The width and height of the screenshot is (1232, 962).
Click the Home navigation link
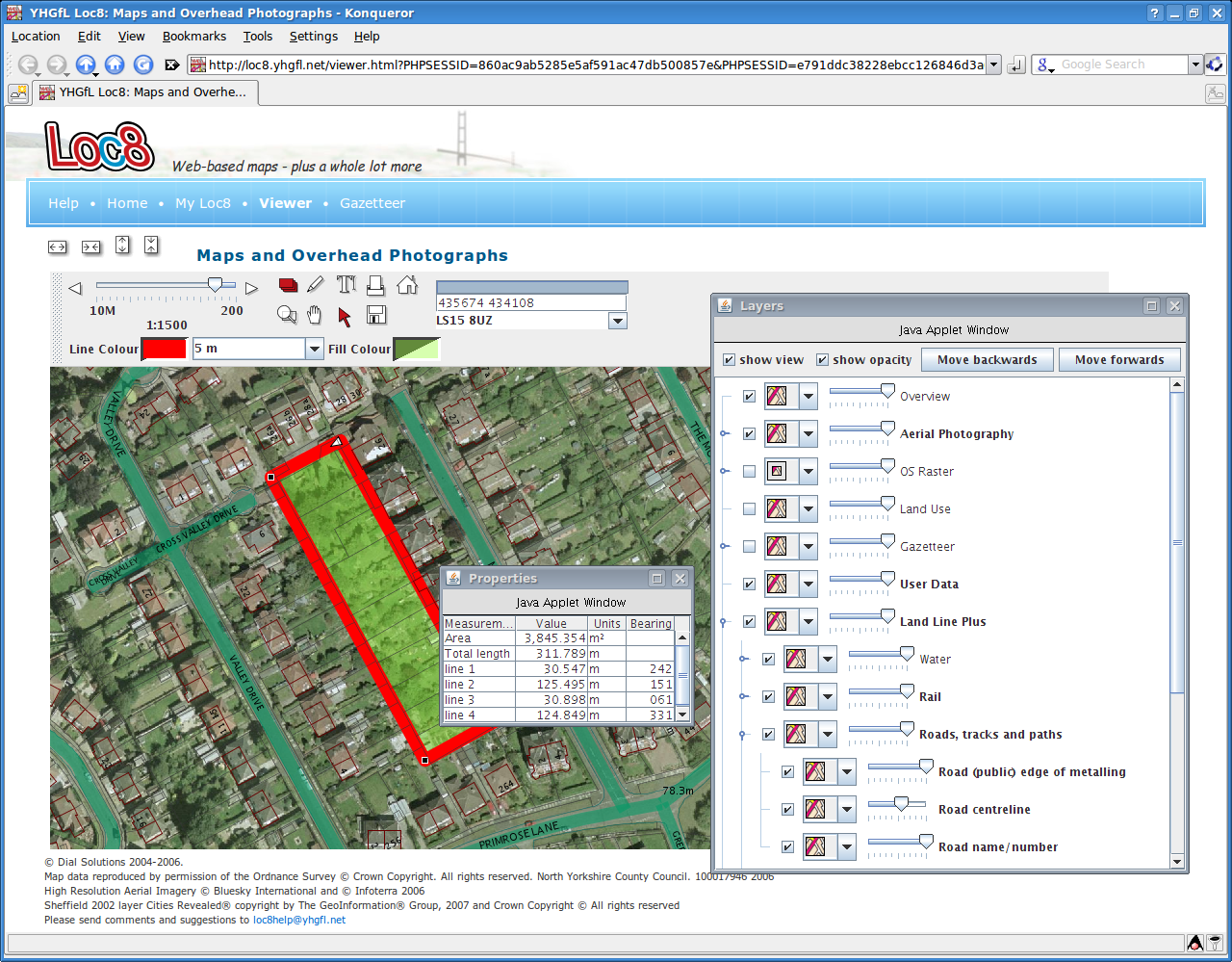click(x=127, y=203)
